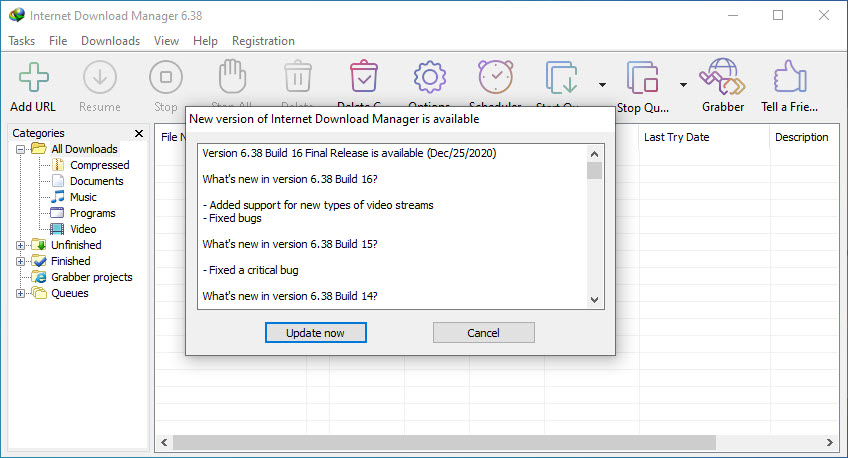Click the Cancel button in update dialog

pyautogui.click(x=483, y=333)
